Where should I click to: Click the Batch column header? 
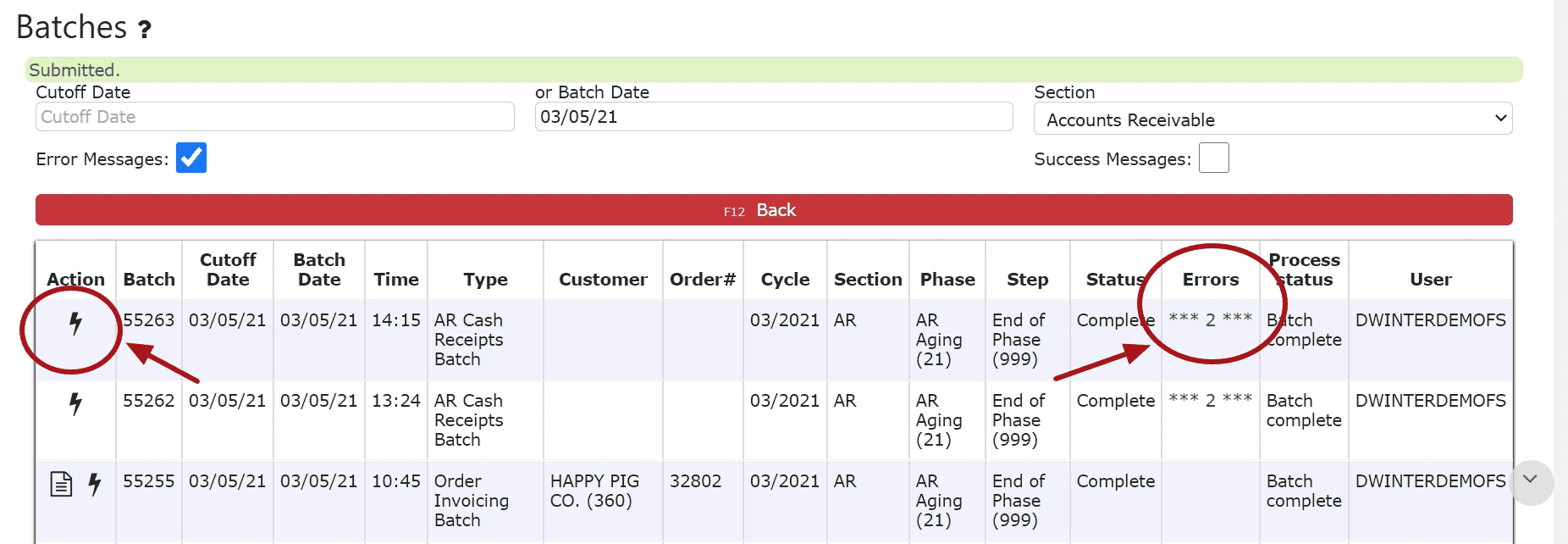click(x=149, y=280)
